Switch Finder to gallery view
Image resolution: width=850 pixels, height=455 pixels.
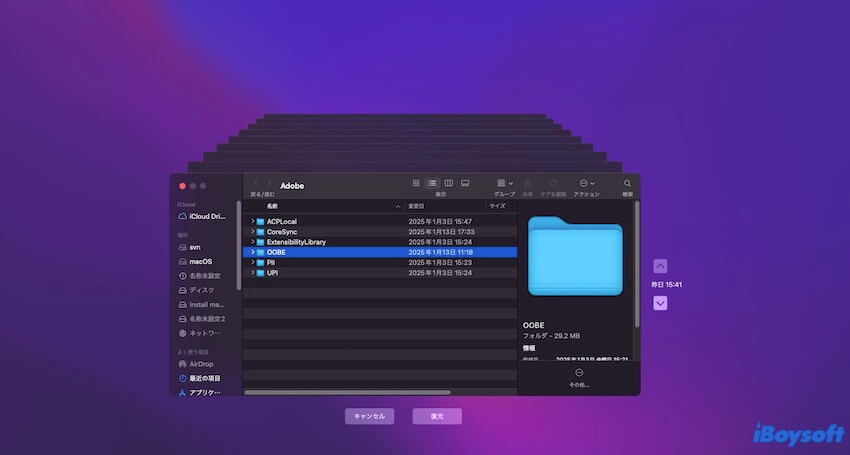pyautogui.click(x=465, y=183)
